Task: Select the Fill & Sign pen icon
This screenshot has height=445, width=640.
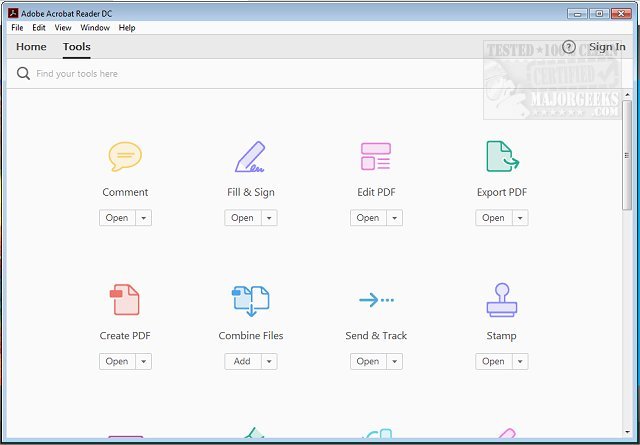Action: [x=250, y=157]
